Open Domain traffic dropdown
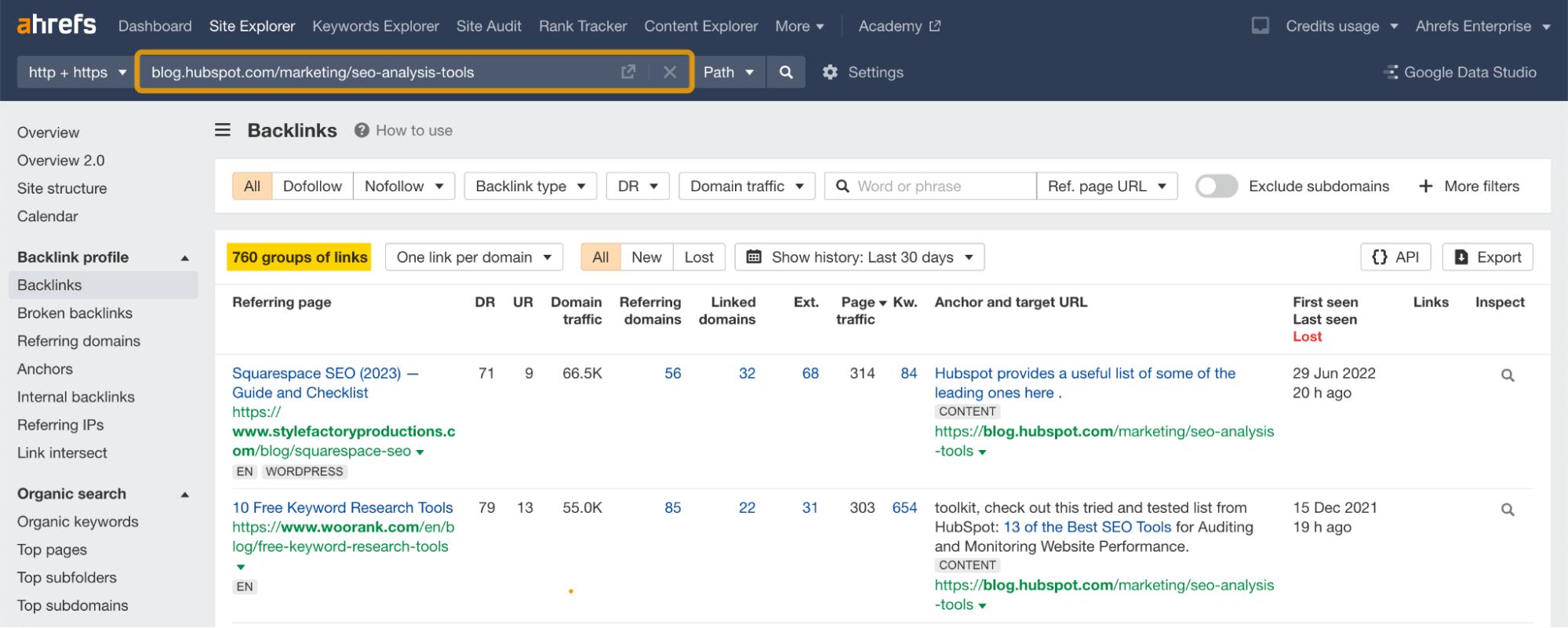This screenshot has width=1568, height=628. click(x=747, y=186)
